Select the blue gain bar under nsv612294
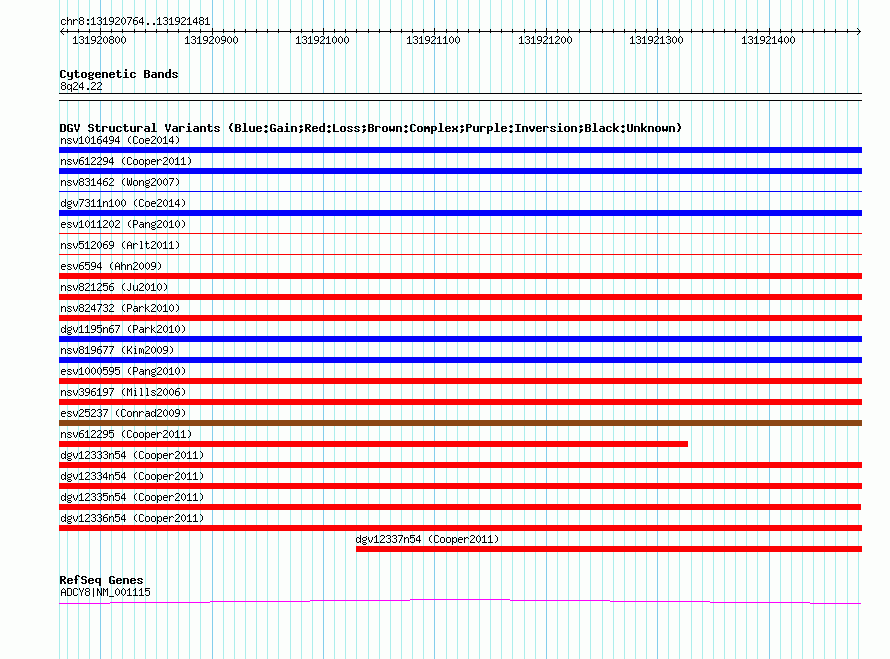This screenshot has width=890, height=659. (x=460, y=171)
